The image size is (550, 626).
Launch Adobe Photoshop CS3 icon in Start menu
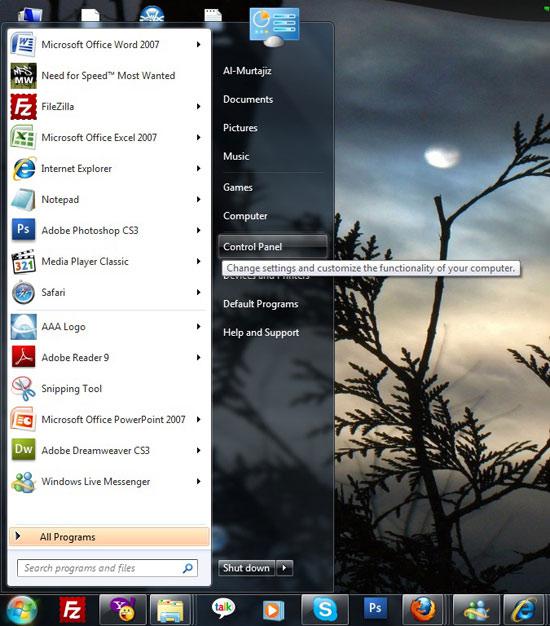(23, 230)
